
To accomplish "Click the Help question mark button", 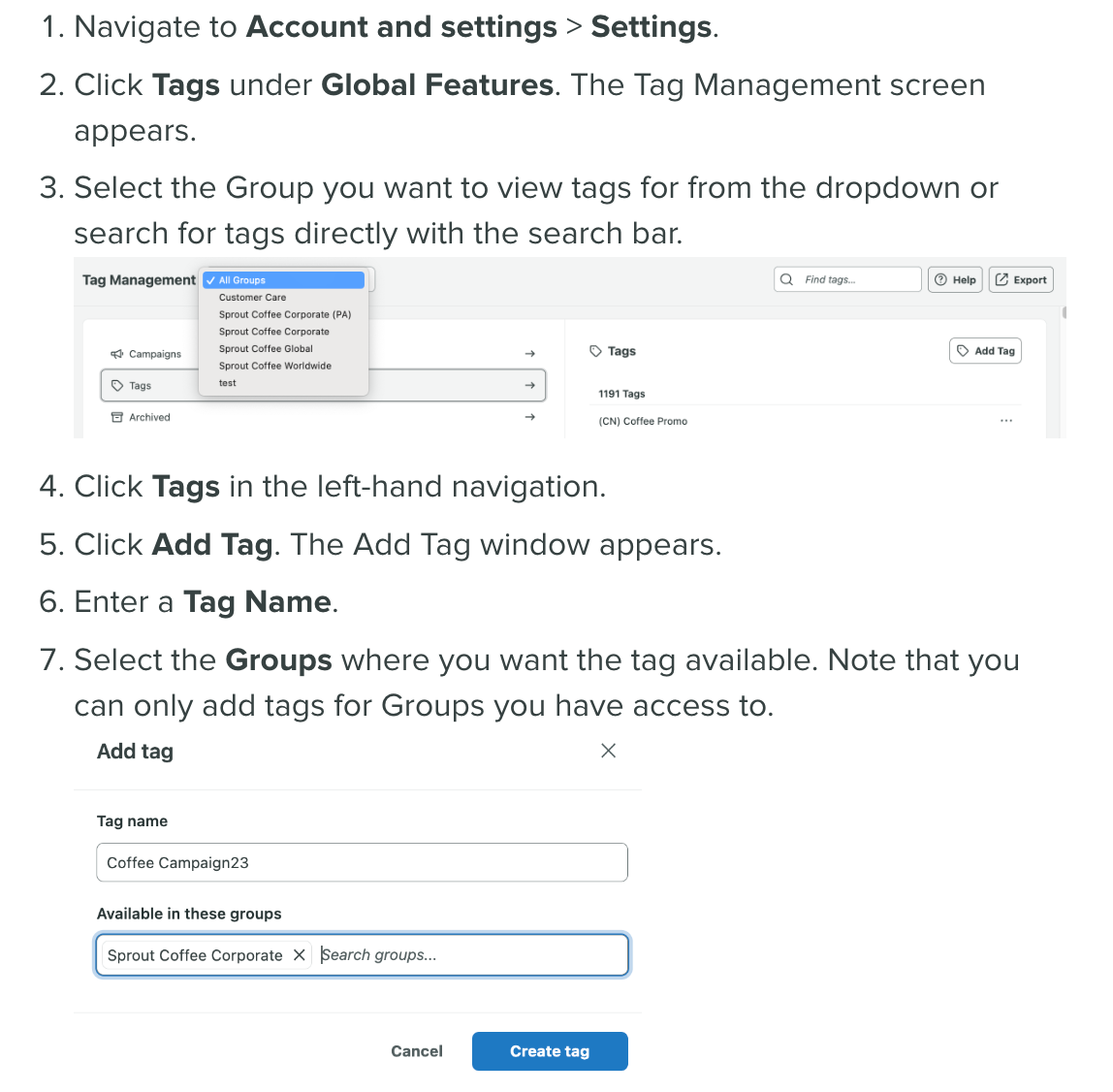I will [x=955, y=279].
